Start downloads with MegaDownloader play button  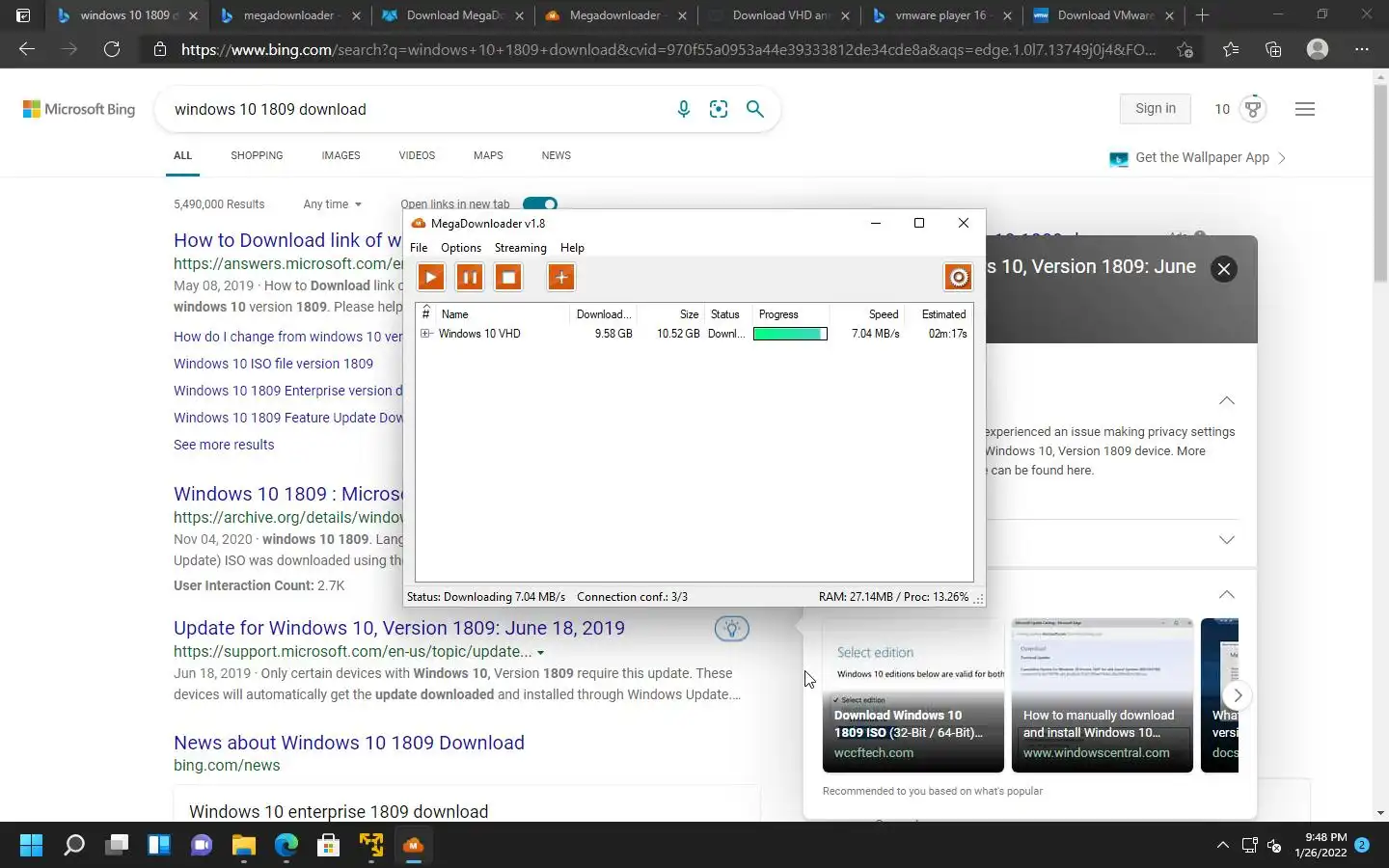point(431,278)
